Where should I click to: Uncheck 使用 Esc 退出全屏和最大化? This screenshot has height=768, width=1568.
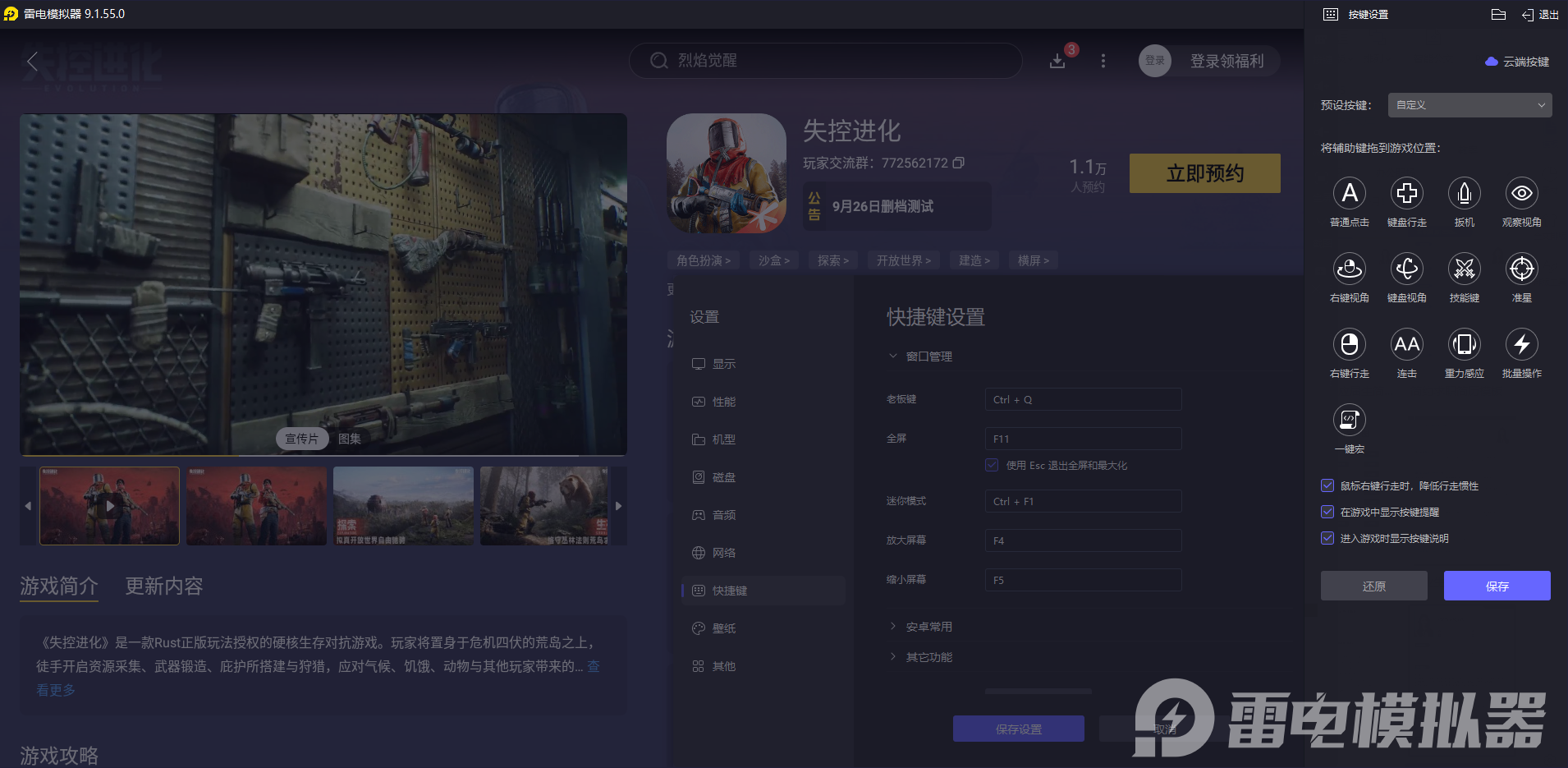coord(993,465)
